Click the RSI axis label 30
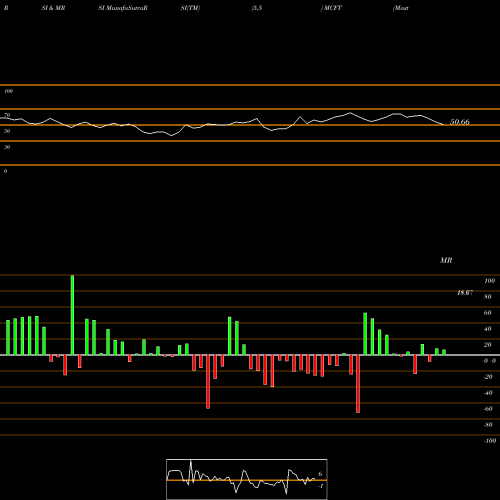 7,147
